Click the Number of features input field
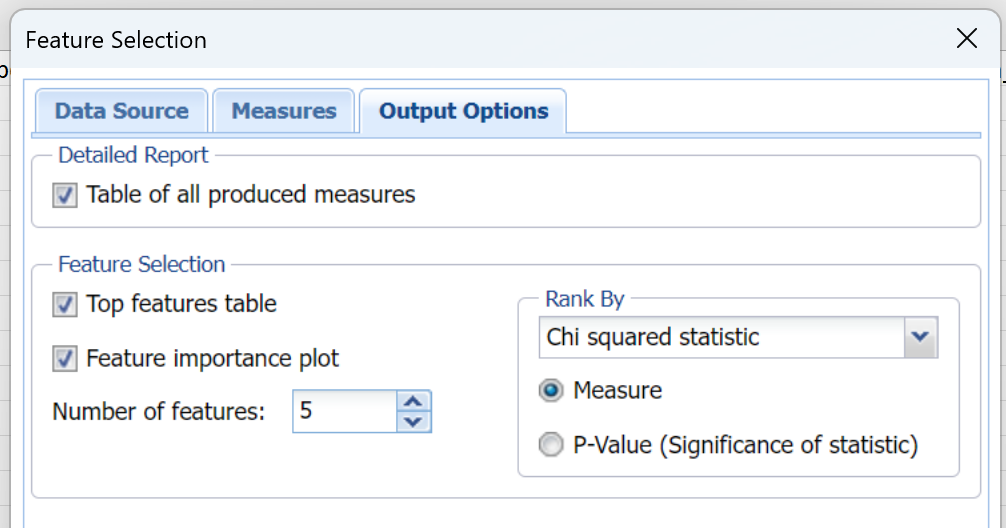Viewport: 1006px width, 528px height. (x=344, y=411)
